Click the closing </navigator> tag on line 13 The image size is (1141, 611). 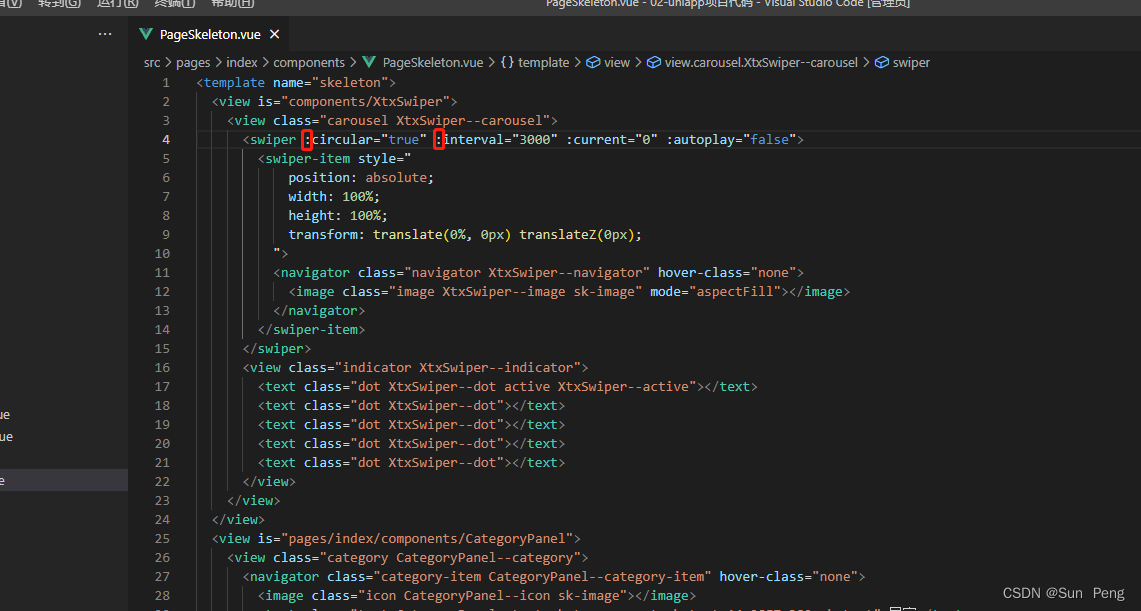coord(319,311)
